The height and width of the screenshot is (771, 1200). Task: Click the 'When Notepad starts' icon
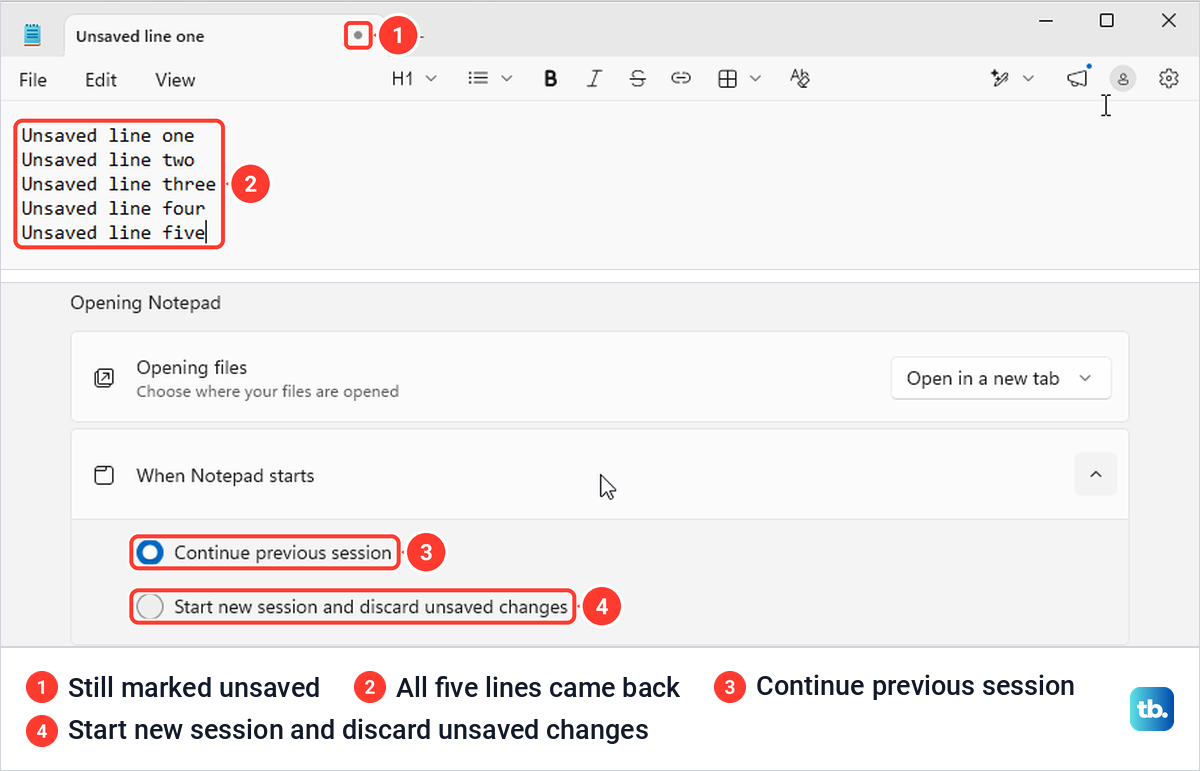click(104, 475)
